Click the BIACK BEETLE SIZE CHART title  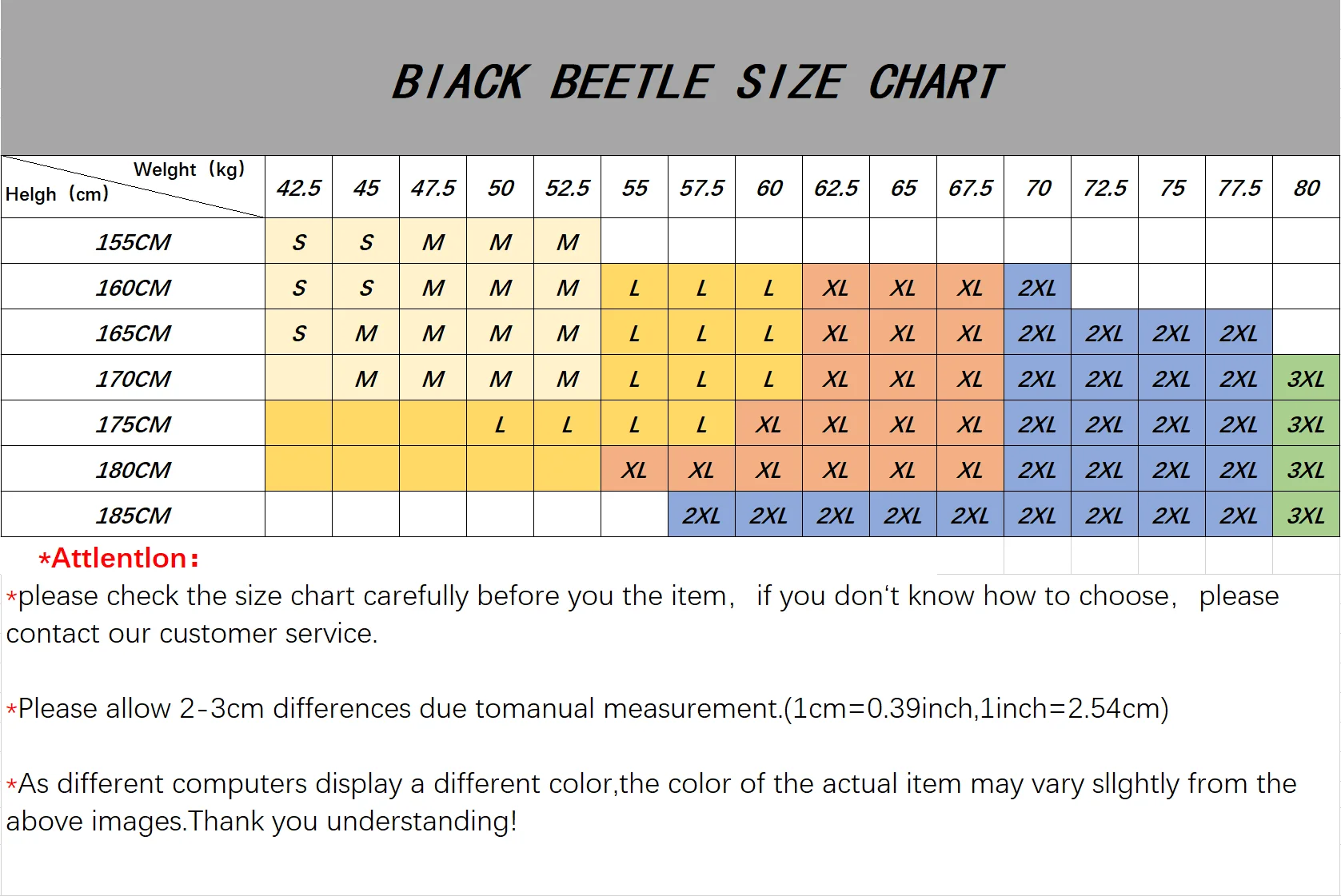696,82
